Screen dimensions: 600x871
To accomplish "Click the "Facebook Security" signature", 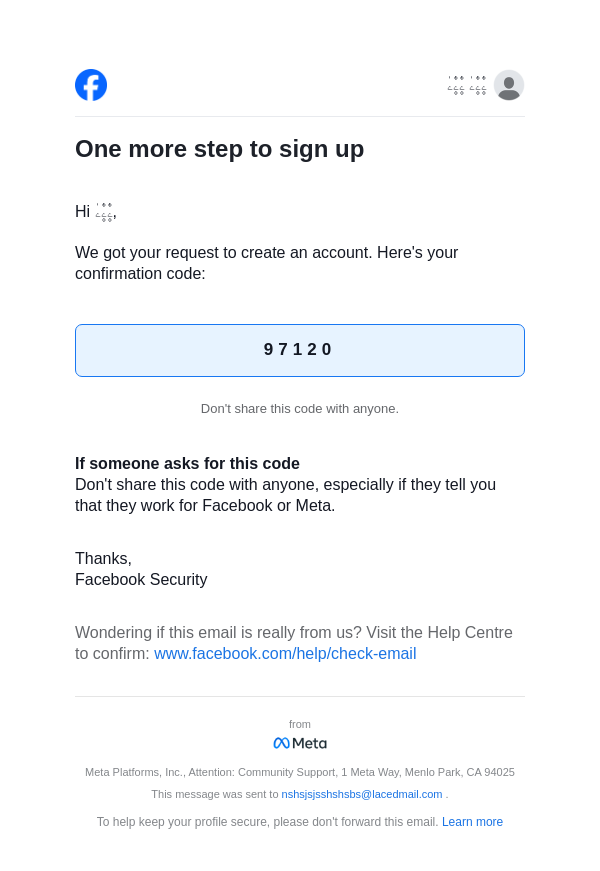I will (141, 580).
